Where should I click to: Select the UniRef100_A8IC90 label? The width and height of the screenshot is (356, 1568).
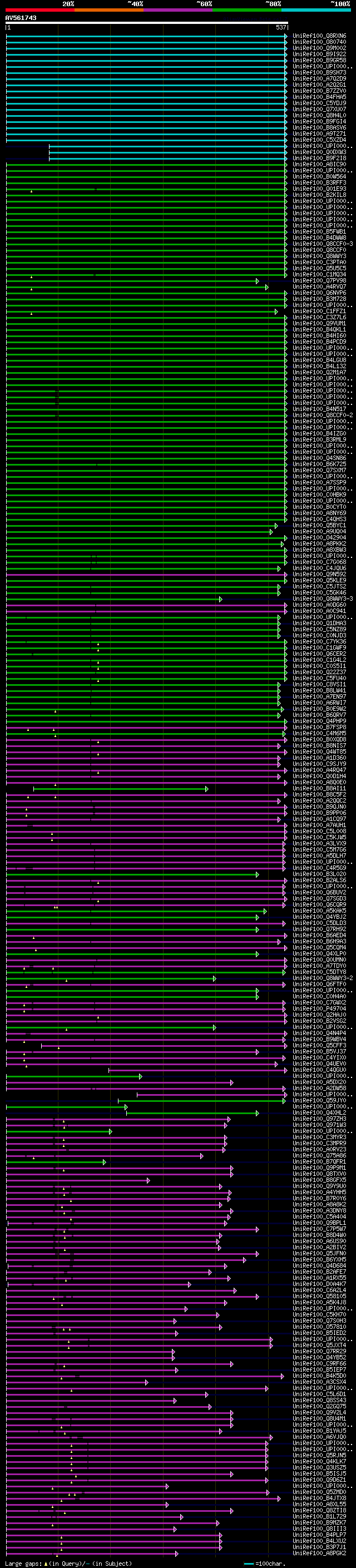click(x=319, y=164)
